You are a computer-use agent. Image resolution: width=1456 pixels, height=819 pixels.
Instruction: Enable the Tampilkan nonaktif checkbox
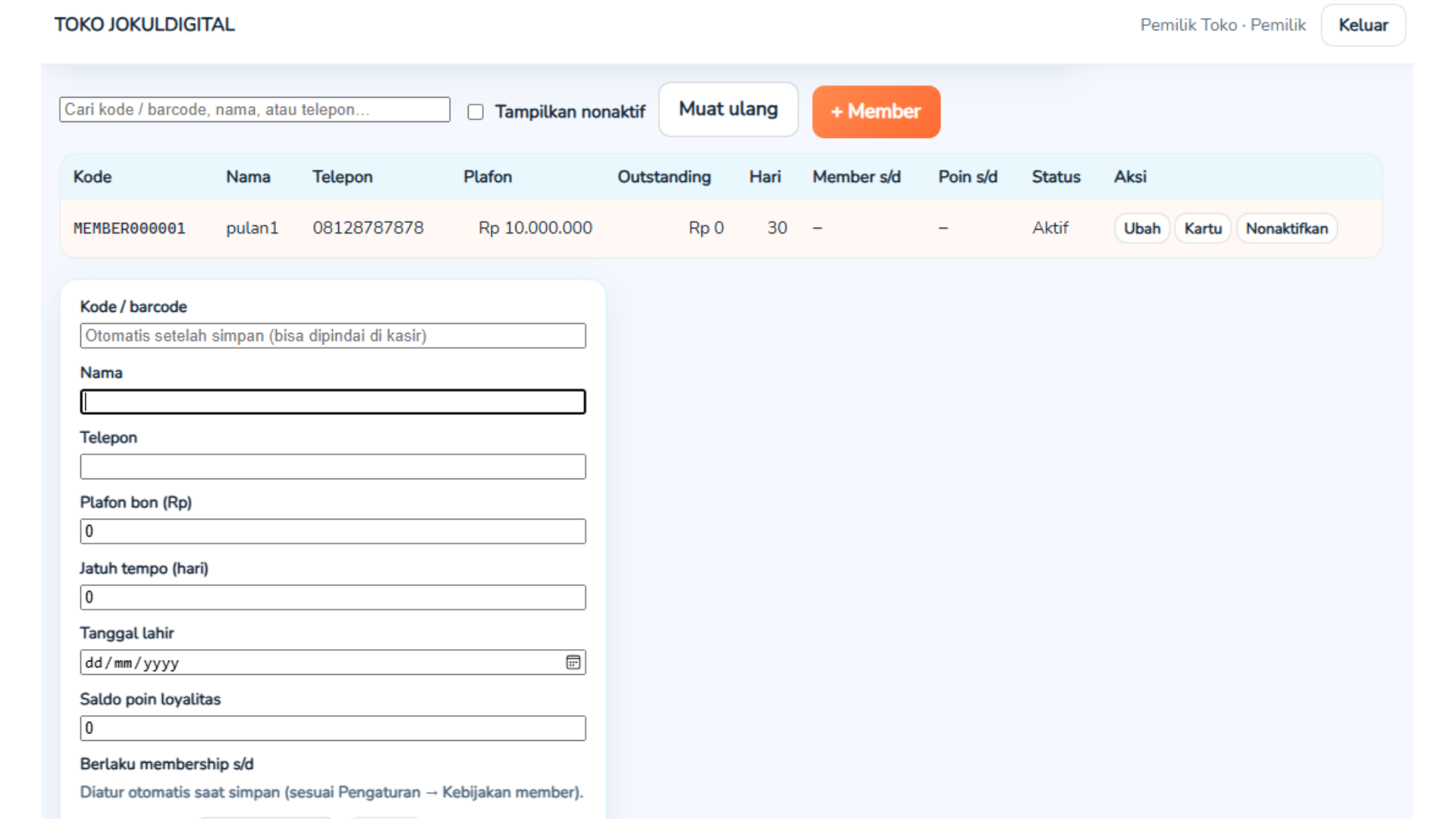pyautogui.click(x=475, y=112)
